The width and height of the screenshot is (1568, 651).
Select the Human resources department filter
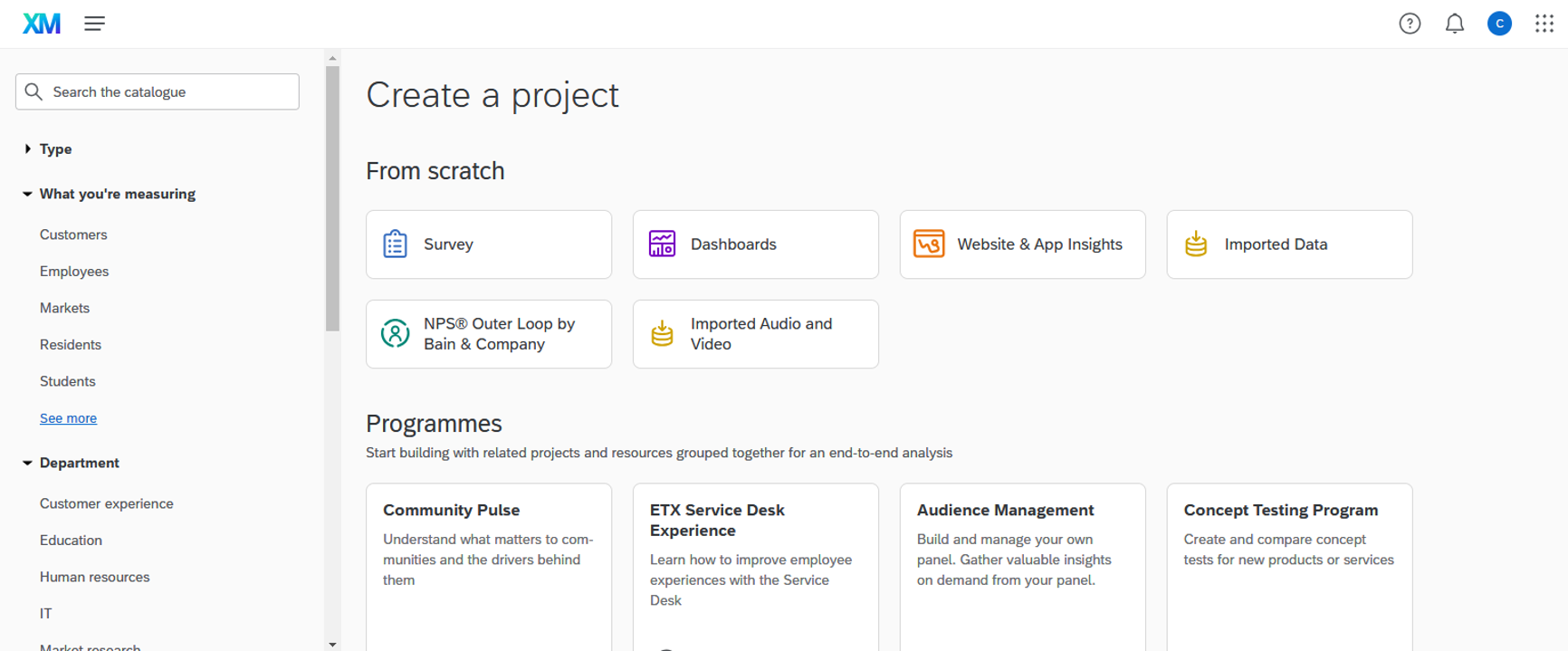coord(95,577)
